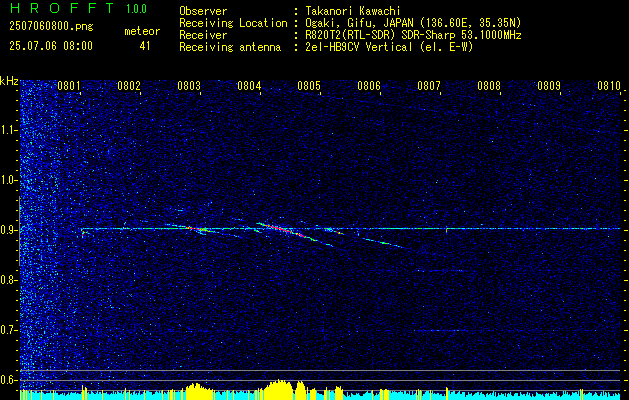Click the Receiving antenna label
This screenshot has width=629, height=400.
(x=230, y=47)
